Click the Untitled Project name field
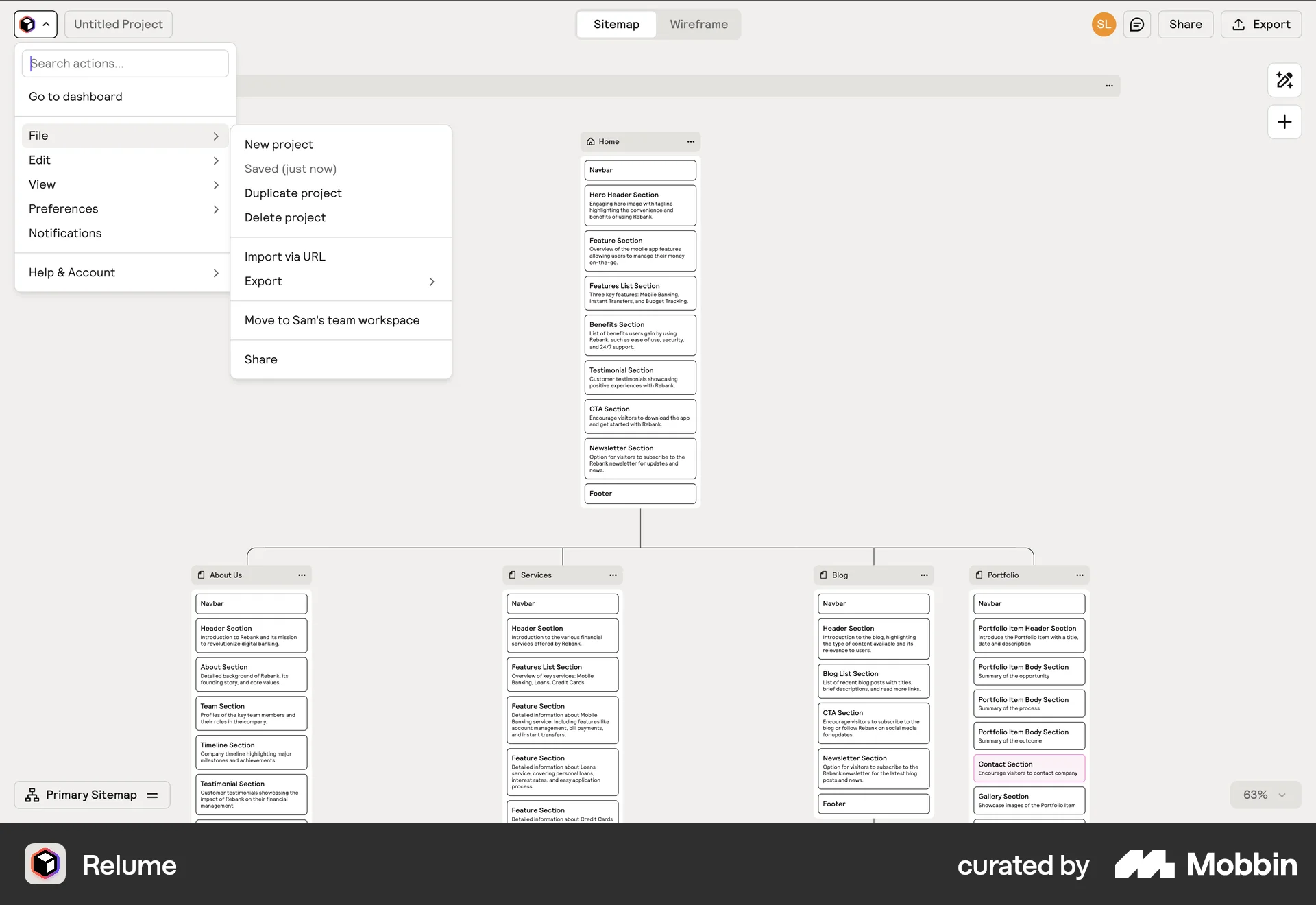 point(118,24)
